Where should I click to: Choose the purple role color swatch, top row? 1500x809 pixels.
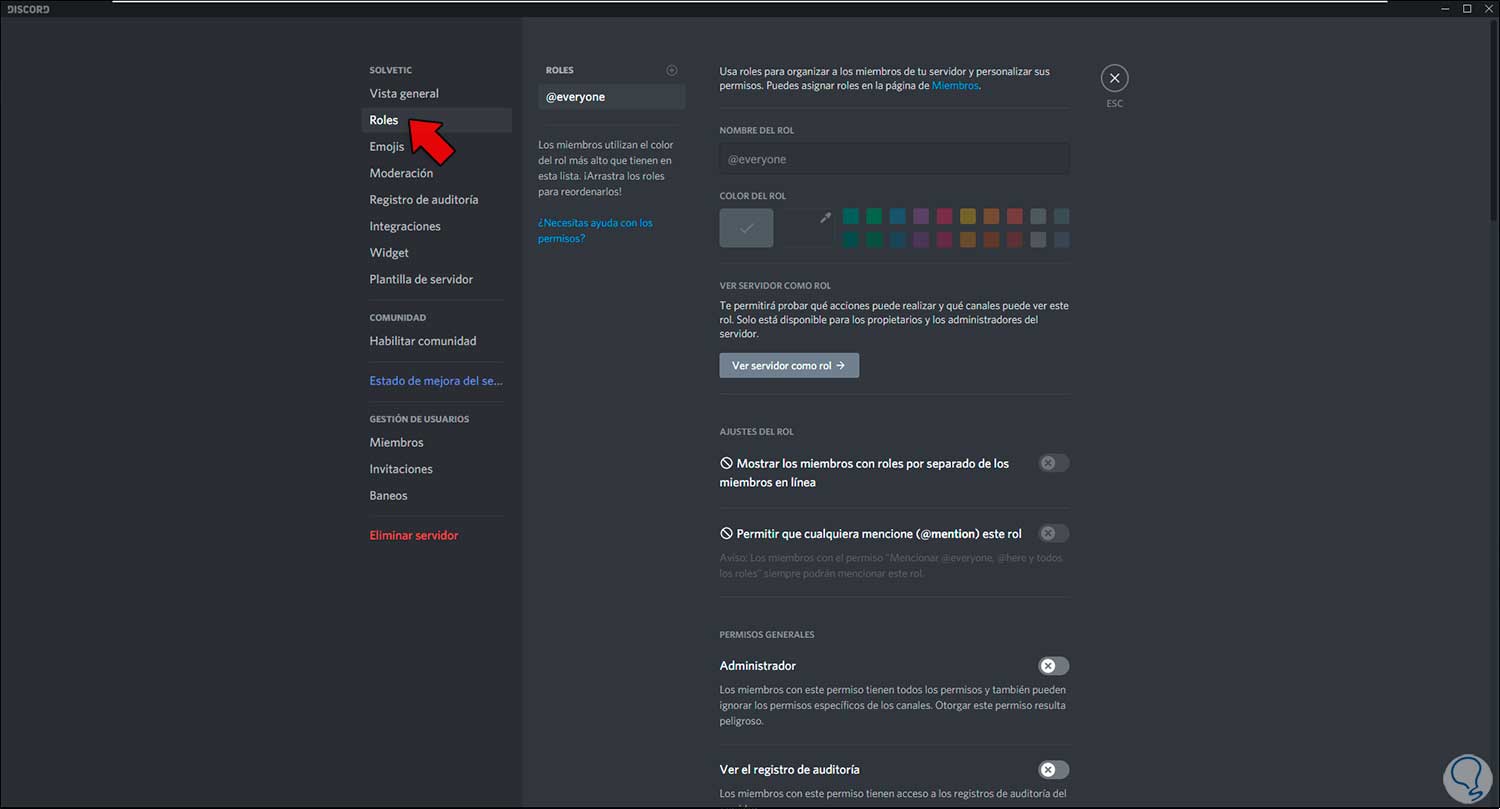click(921, 216)
